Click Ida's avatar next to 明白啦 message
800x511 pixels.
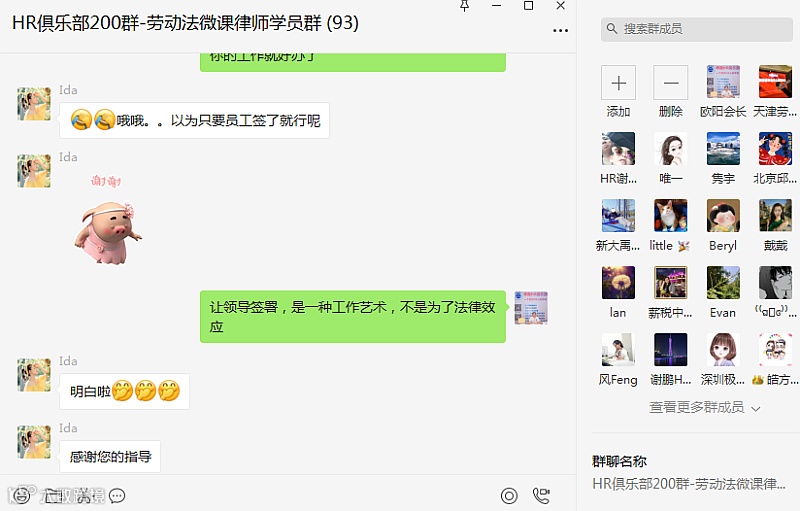tap(34, 375)
